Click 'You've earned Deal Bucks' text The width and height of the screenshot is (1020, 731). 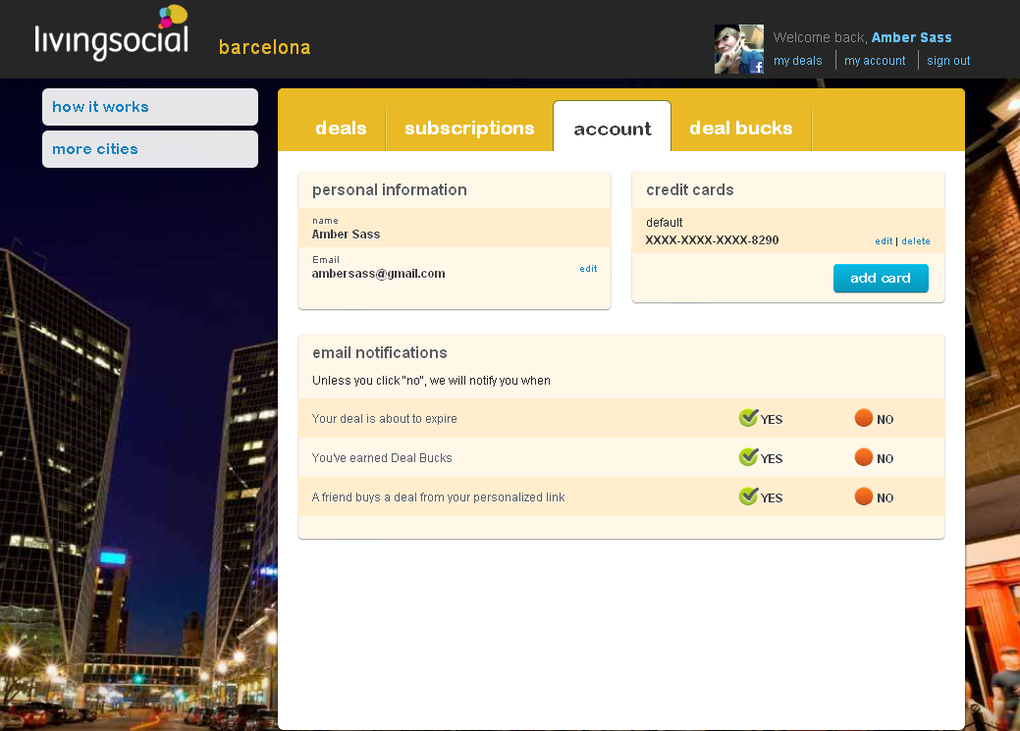[x=382, y=458]
